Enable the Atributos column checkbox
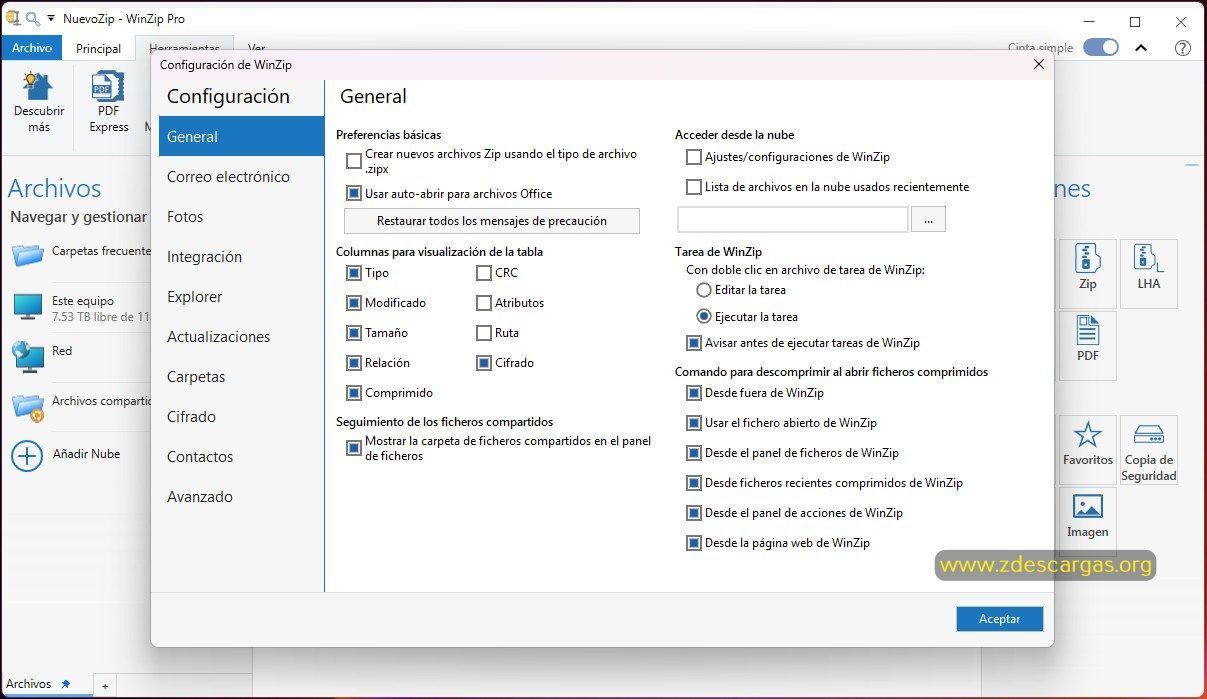 coord(484,303)
